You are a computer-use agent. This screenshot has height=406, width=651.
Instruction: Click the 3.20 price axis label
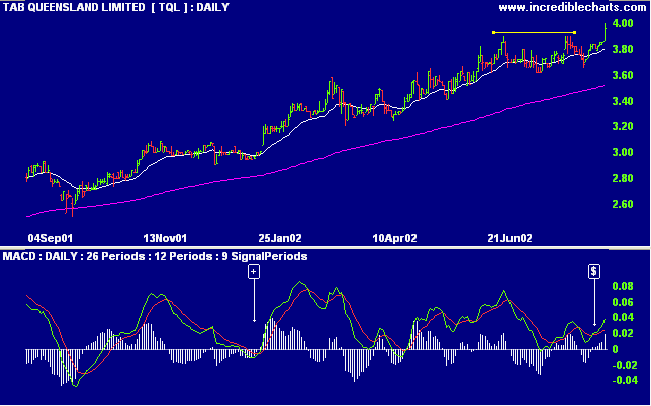click(623, 127)
